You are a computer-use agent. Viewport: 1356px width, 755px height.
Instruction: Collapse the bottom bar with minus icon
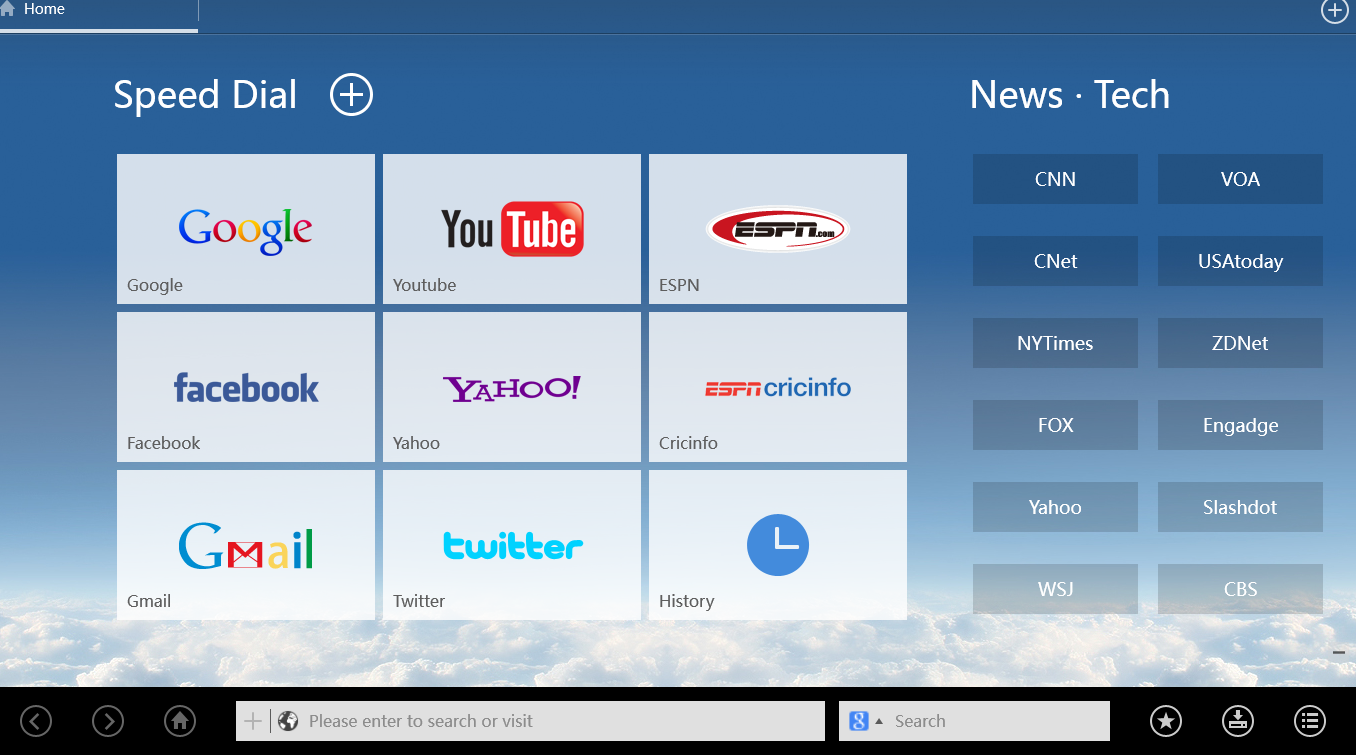[x=1339, y=653]
